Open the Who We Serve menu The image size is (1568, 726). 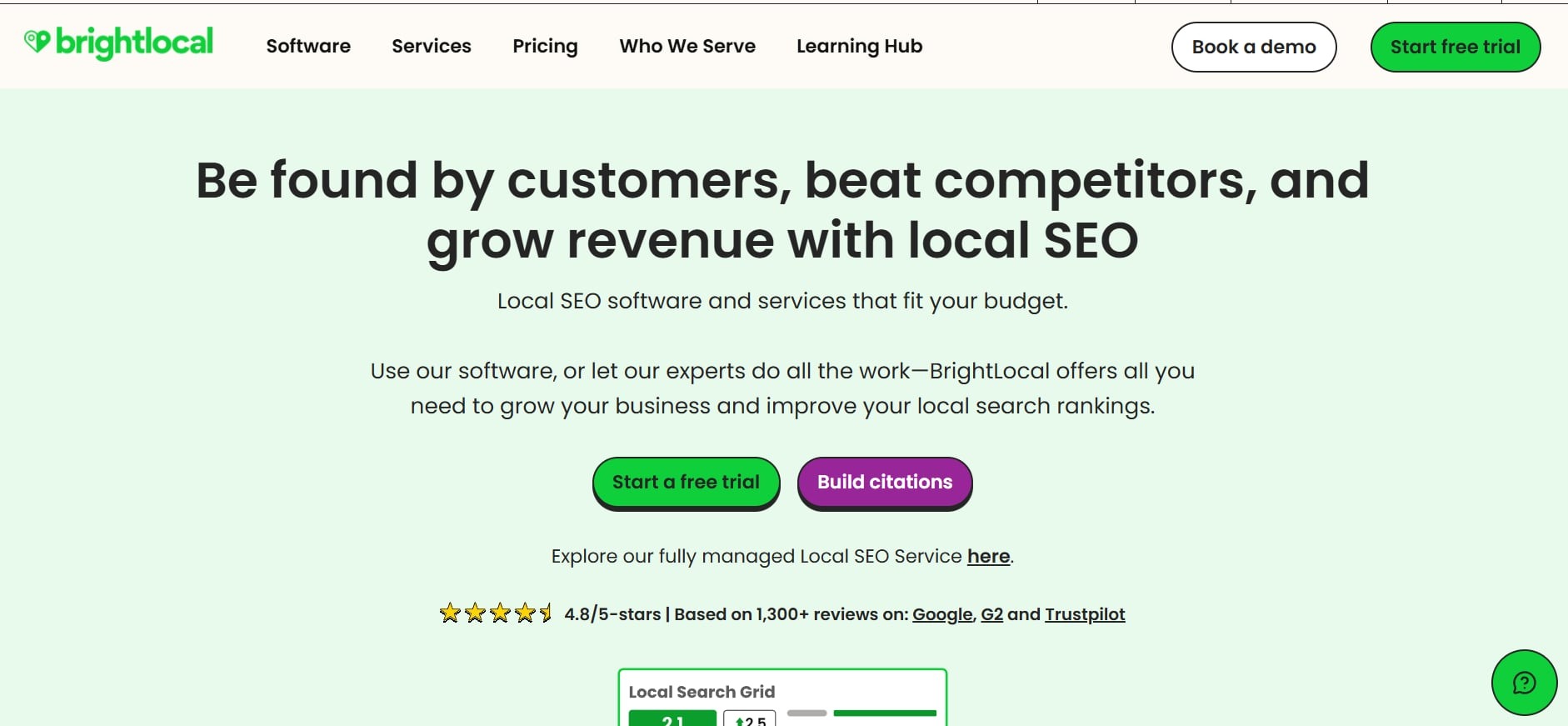click(687, 46)
